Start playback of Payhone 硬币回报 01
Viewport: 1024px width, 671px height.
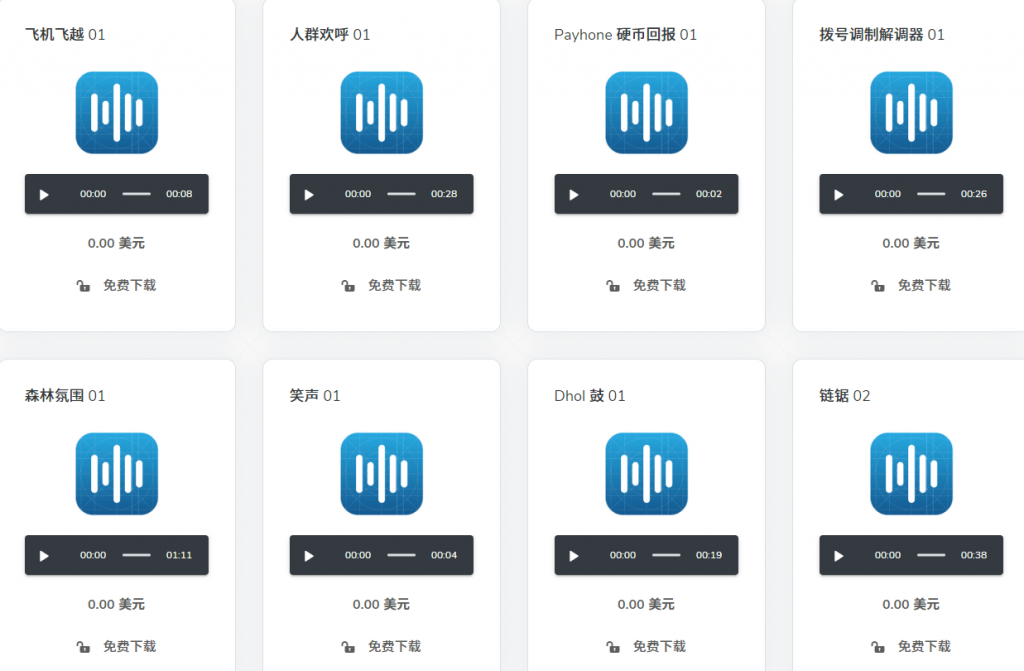click(x=574, y=194)
